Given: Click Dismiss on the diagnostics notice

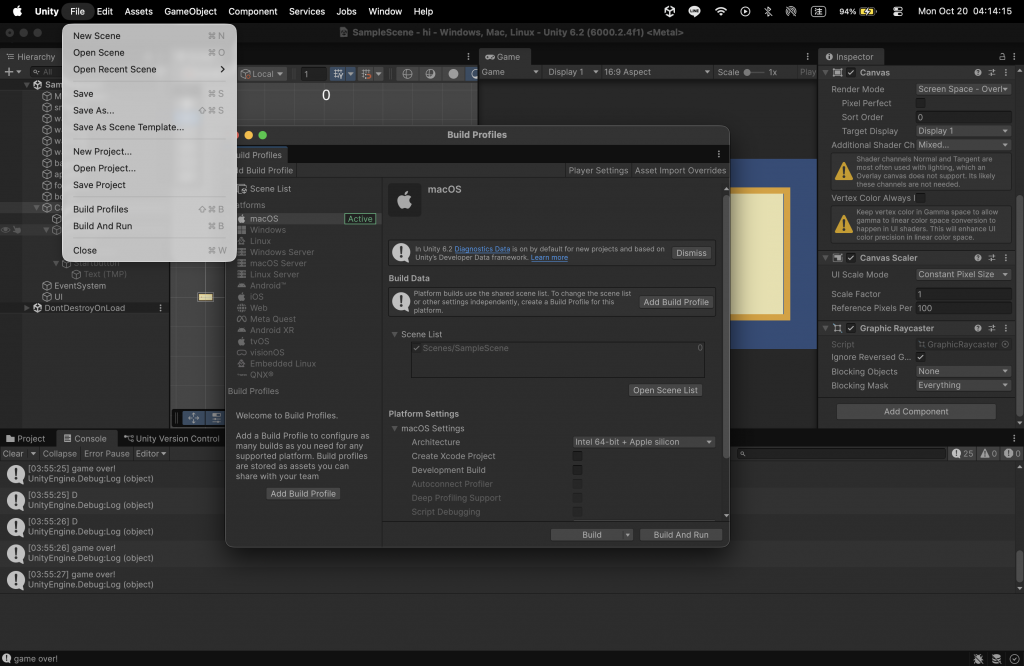Looking at the screenshot, I should pos(691,253).
